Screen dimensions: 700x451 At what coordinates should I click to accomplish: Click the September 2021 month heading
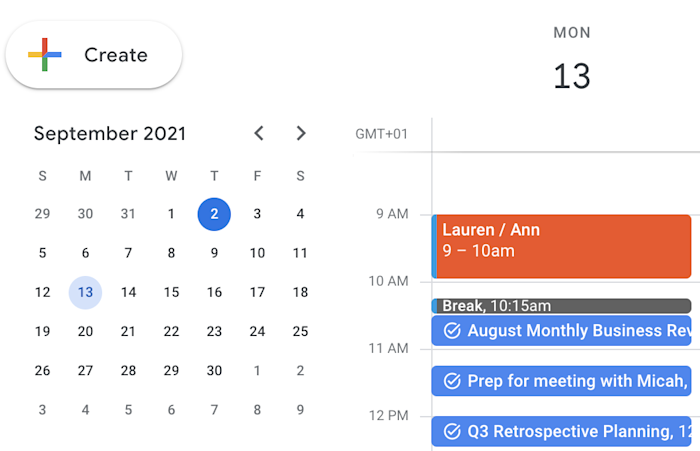(110, 134)
